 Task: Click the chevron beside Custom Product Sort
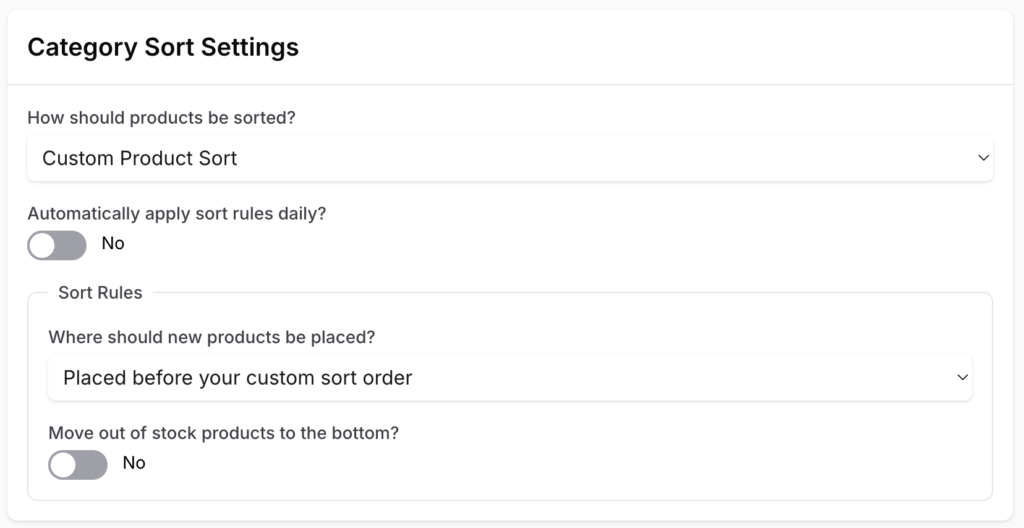[x=983, y=158]
